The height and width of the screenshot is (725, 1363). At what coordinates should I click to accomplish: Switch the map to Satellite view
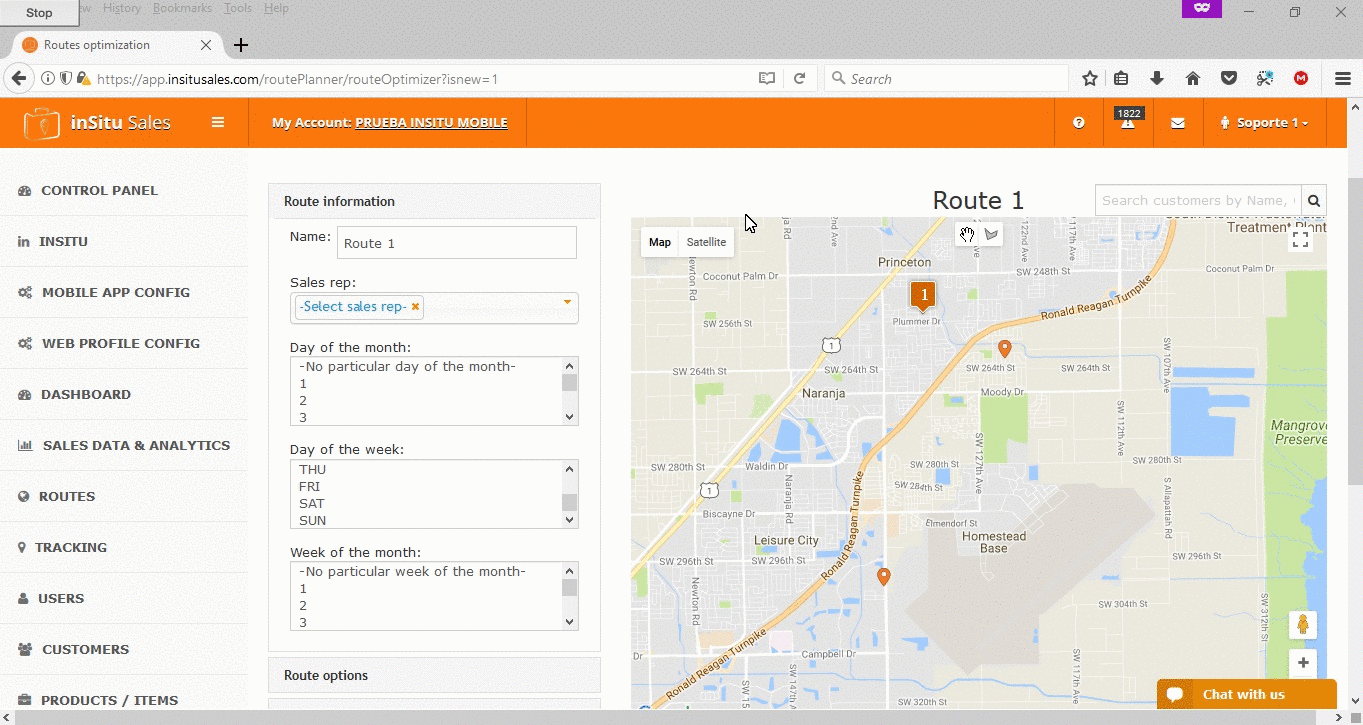coord(706,242)
